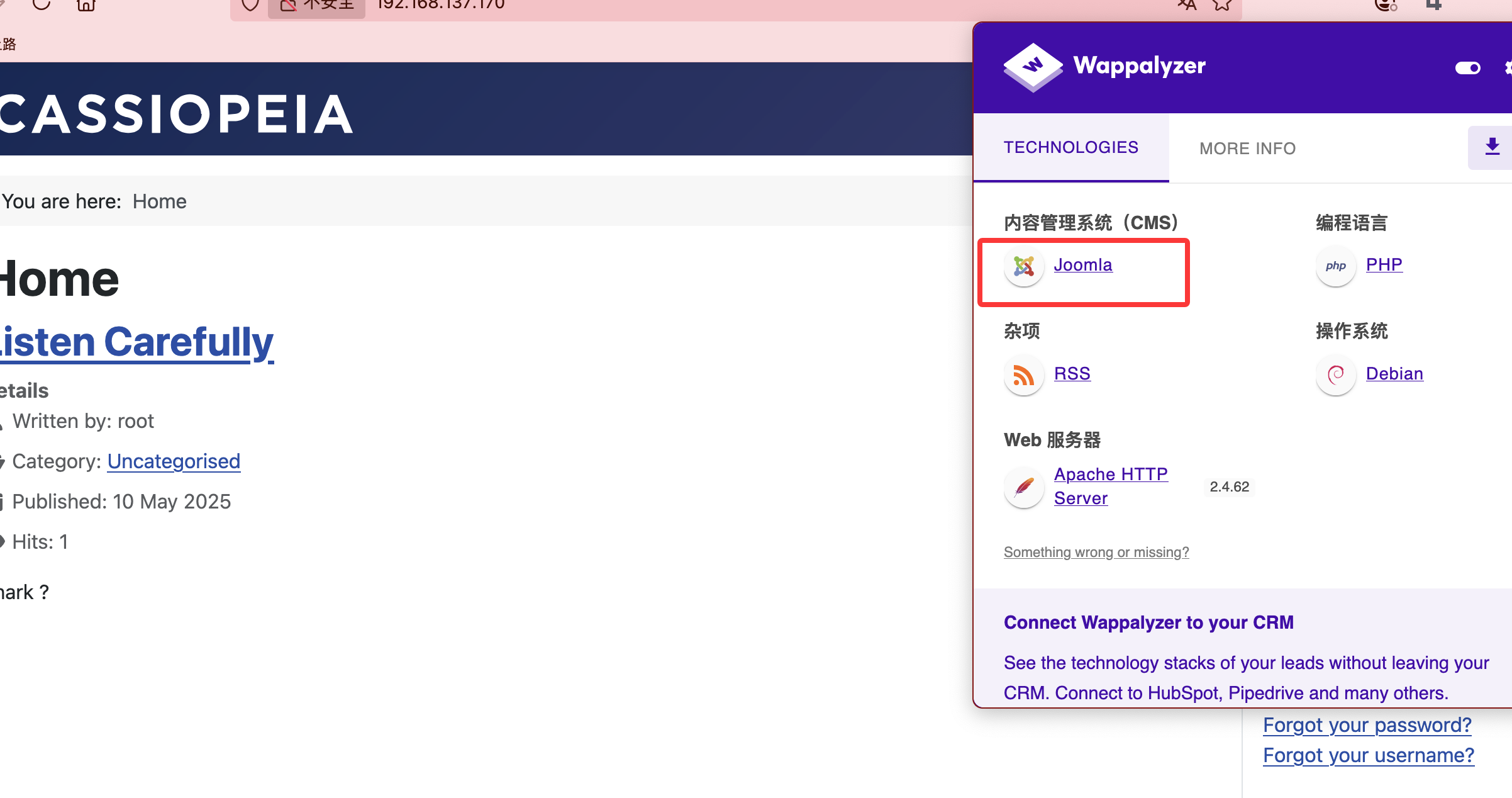Click the orange RSS feed icon

[x=1024, y=375]
